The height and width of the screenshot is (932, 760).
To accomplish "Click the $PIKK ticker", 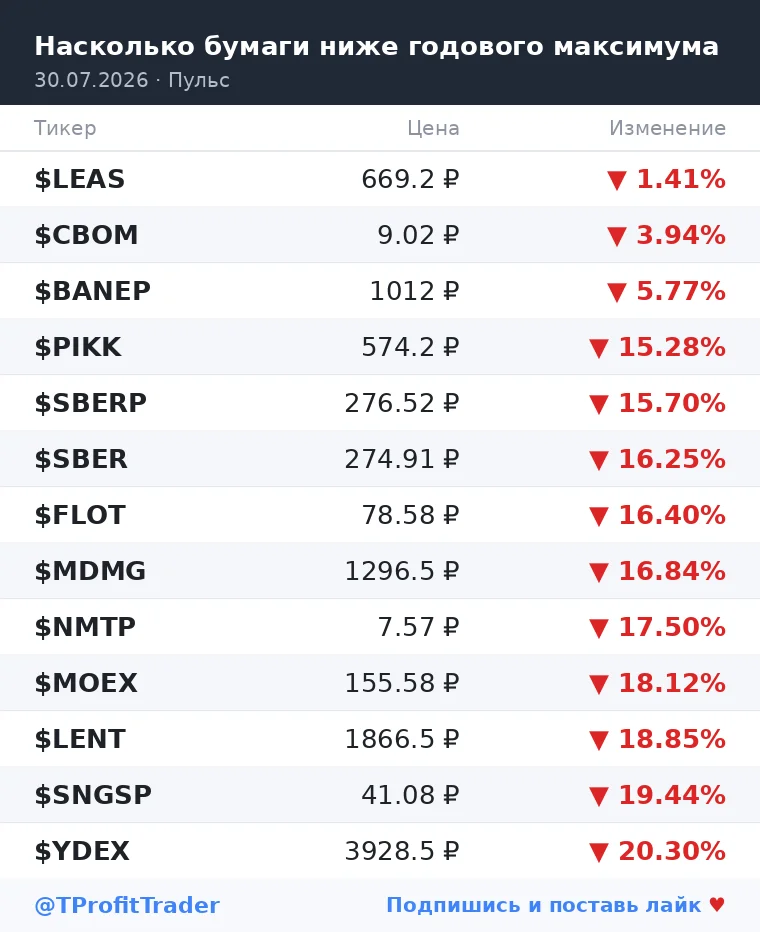I will (x=78, y=347).
